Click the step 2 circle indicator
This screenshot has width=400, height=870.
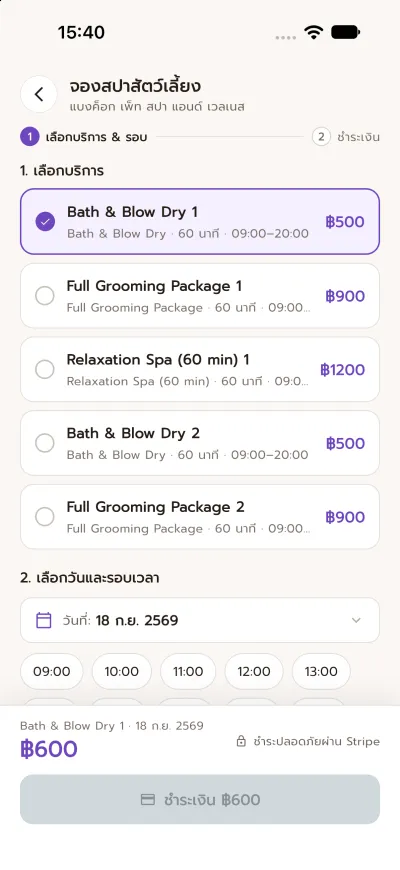tap(321, 136)
